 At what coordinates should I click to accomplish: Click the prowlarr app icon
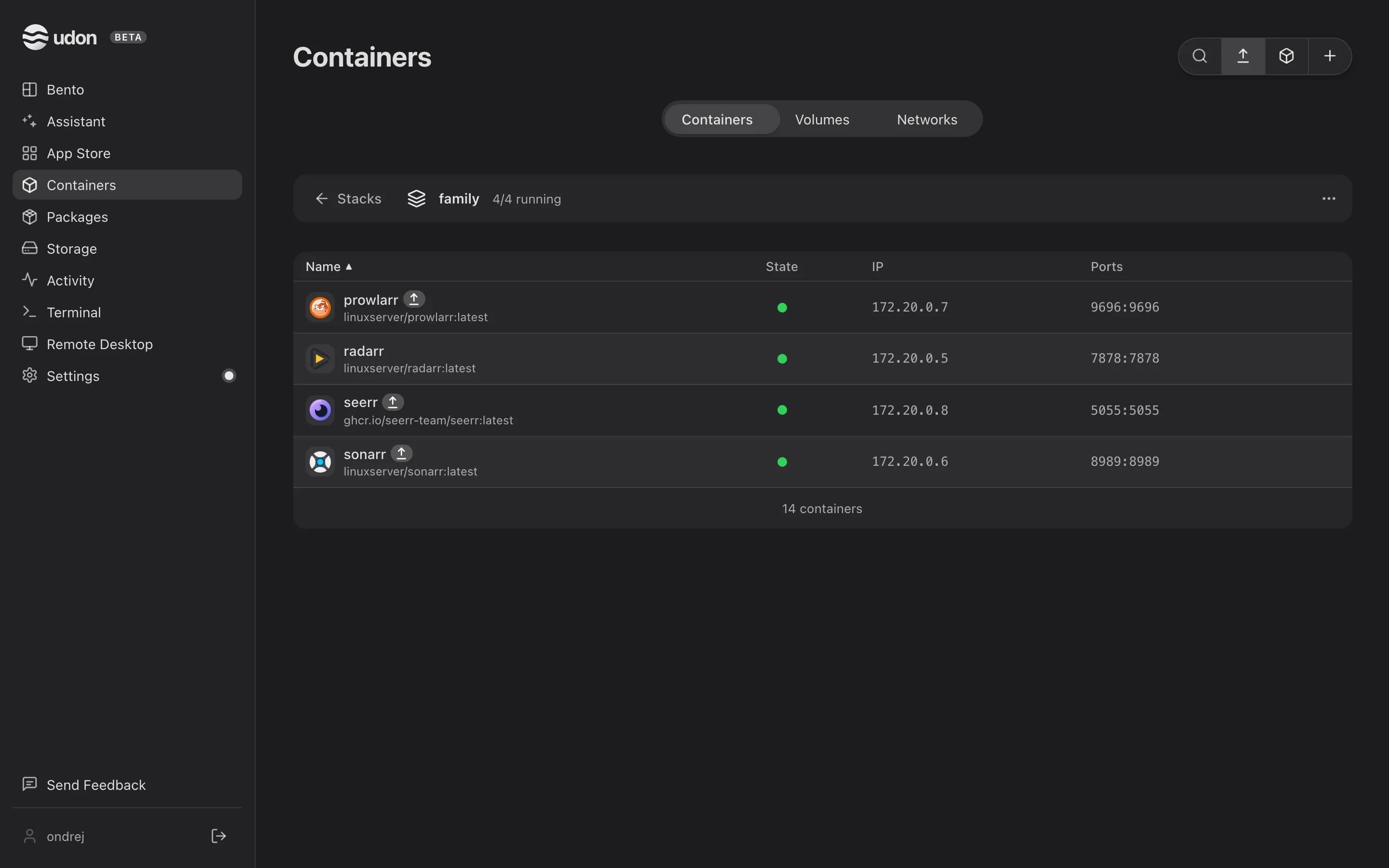point(320,308)
